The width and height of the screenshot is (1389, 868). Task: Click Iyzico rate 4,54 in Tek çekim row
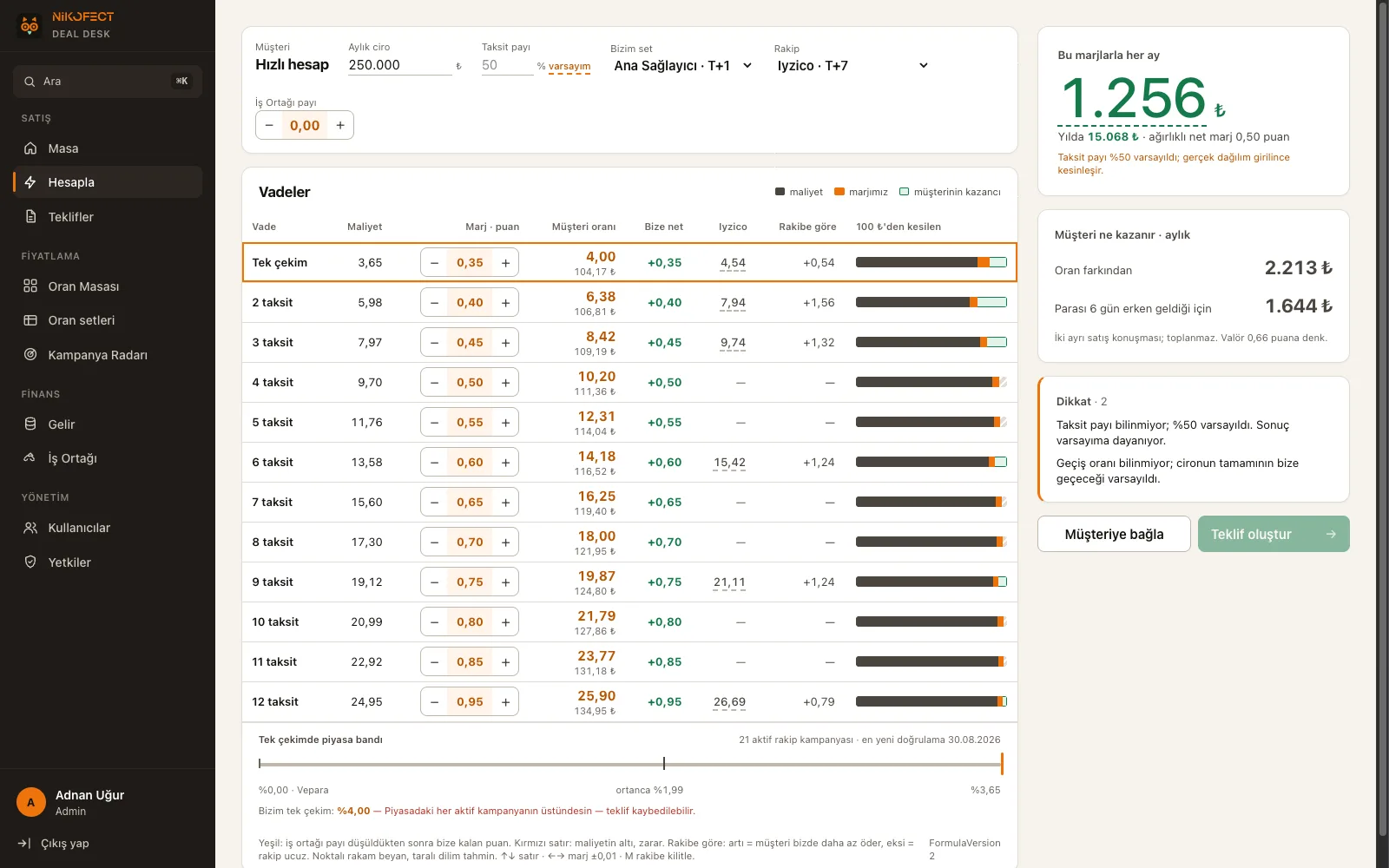pos(733,263)
